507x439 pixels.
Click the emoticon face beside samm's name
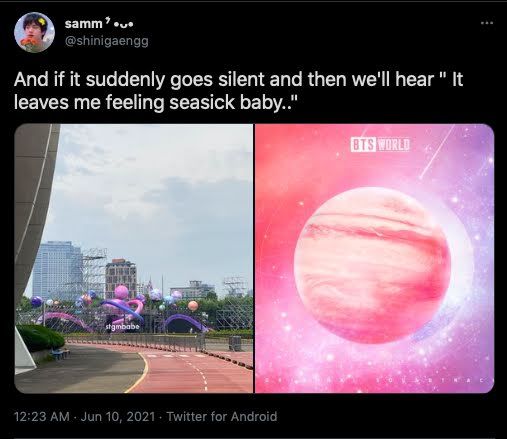tap(124, 25)
